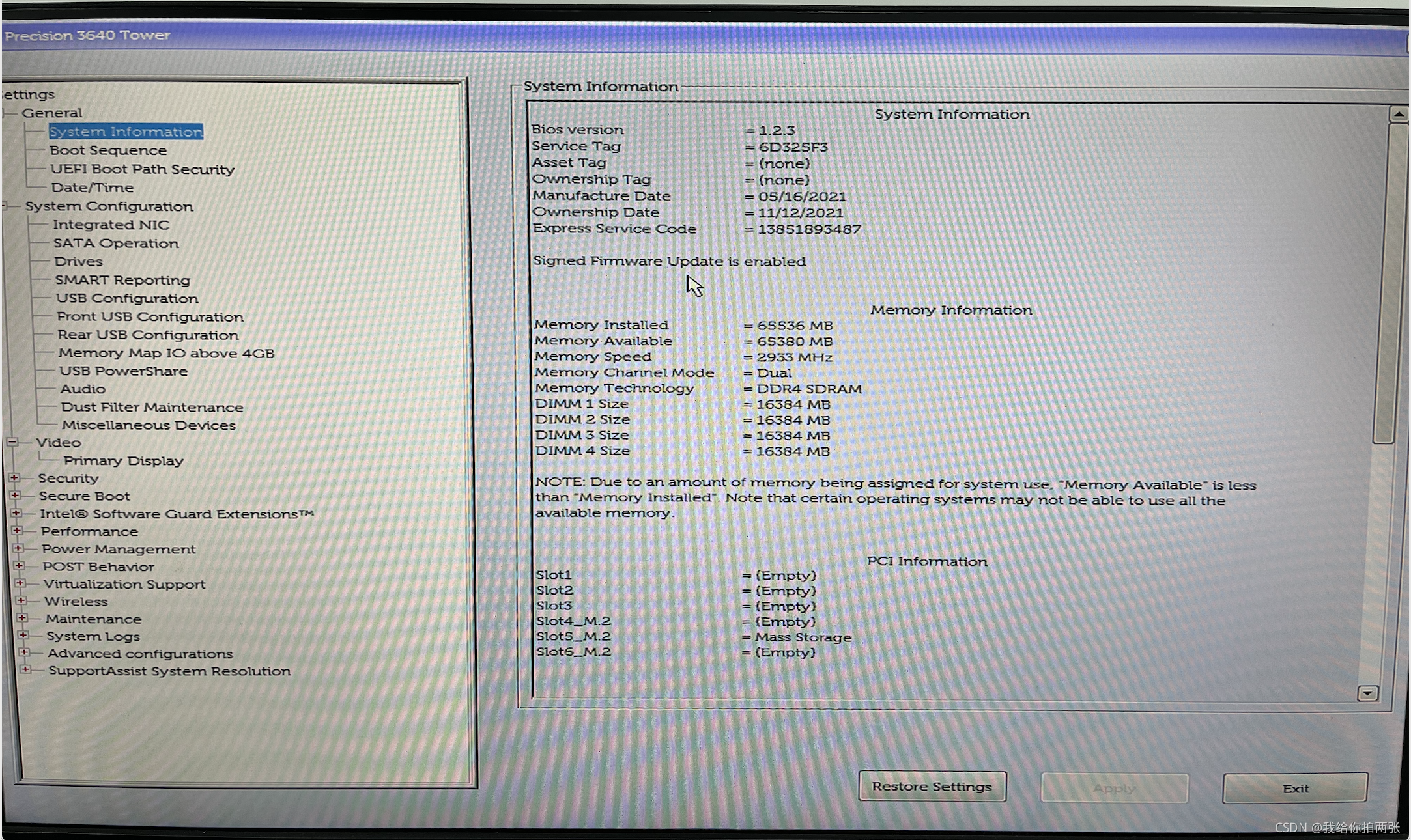Expand the Security tree node
The width and height of the screenshot is (1411, 840).
[14, 478]
